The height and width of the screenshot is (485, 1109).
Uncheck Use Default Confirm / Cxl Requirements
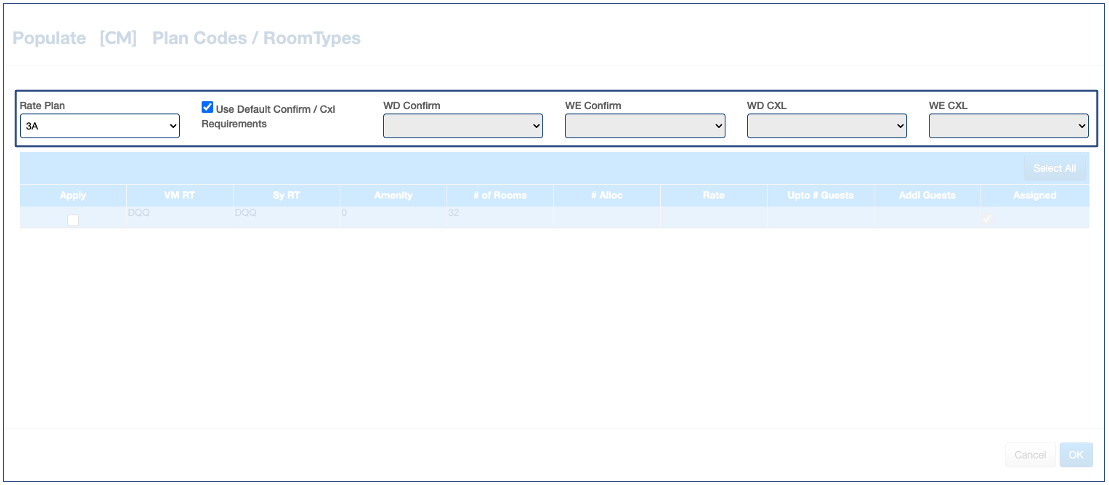(208, 107)
